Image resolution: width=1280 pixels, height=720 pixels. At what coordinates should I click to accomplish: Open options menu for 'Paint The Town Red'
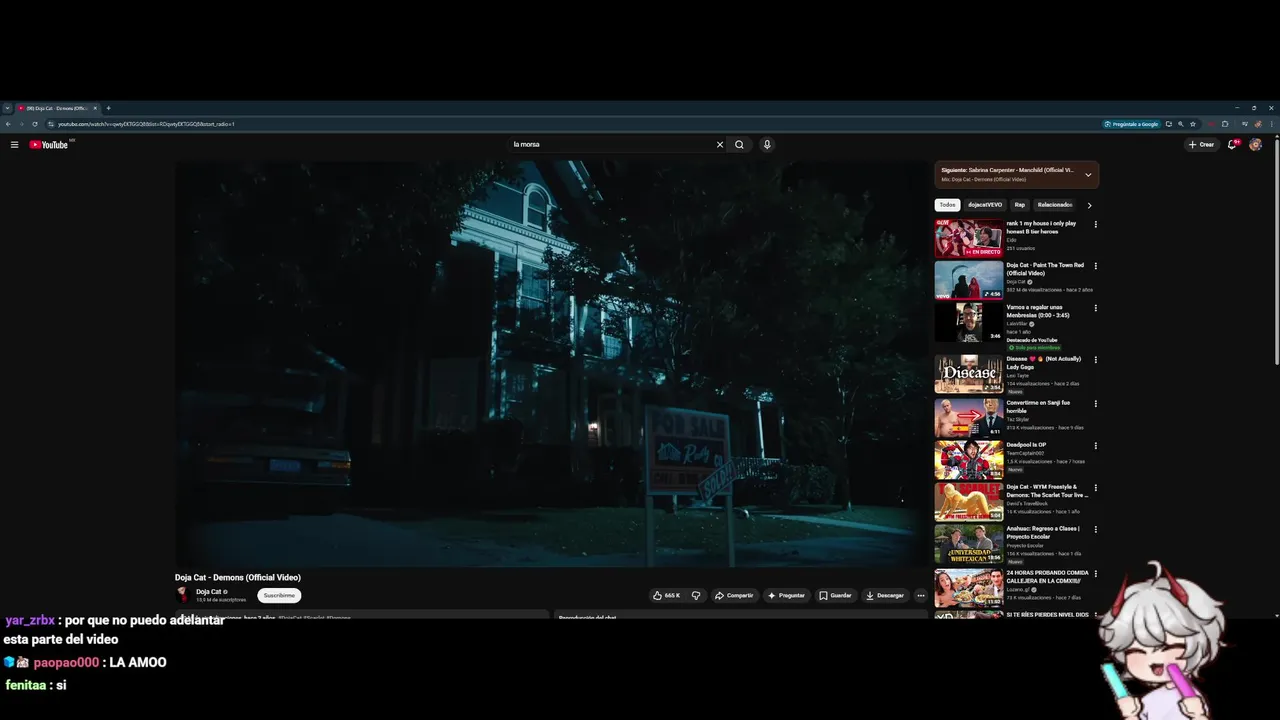1095,266
